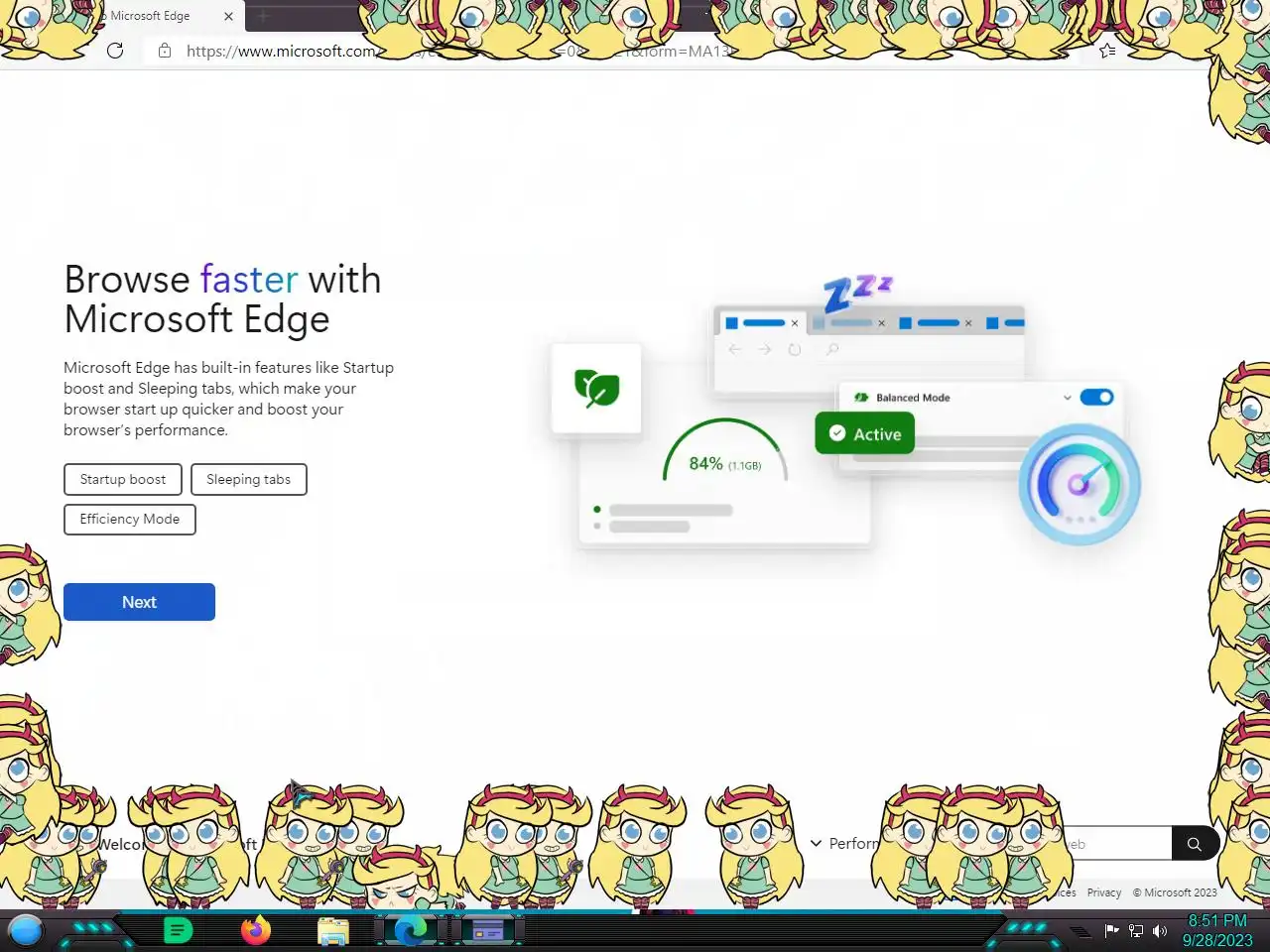Open the green chat app on taskbar
The width and height of the screenshot is (1270, 952).
(x=178, y=930)
